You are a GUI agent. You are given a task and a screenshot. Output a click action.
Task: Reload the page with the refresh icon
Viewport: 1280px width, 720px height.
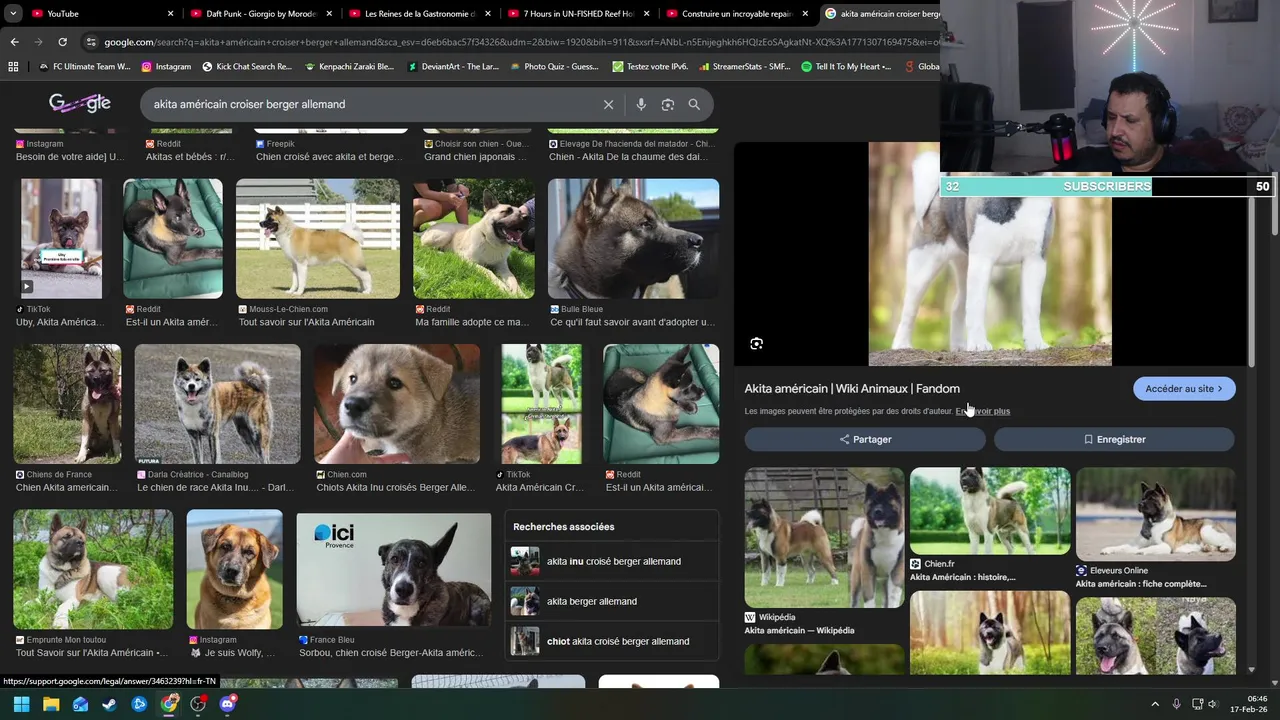pyautogui.click(x=62, y=42)
